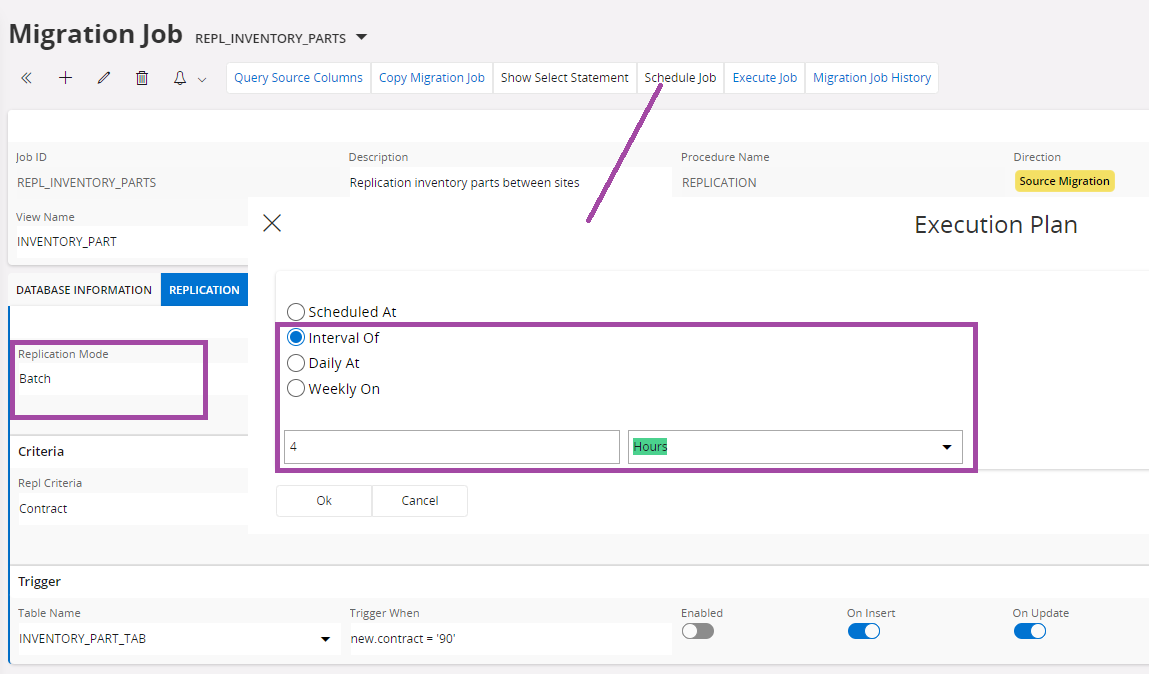The height and width of the screenshot is (674, 1149).
Task: Edit the migration job using pencil icon
Action: tap(103, 77)
